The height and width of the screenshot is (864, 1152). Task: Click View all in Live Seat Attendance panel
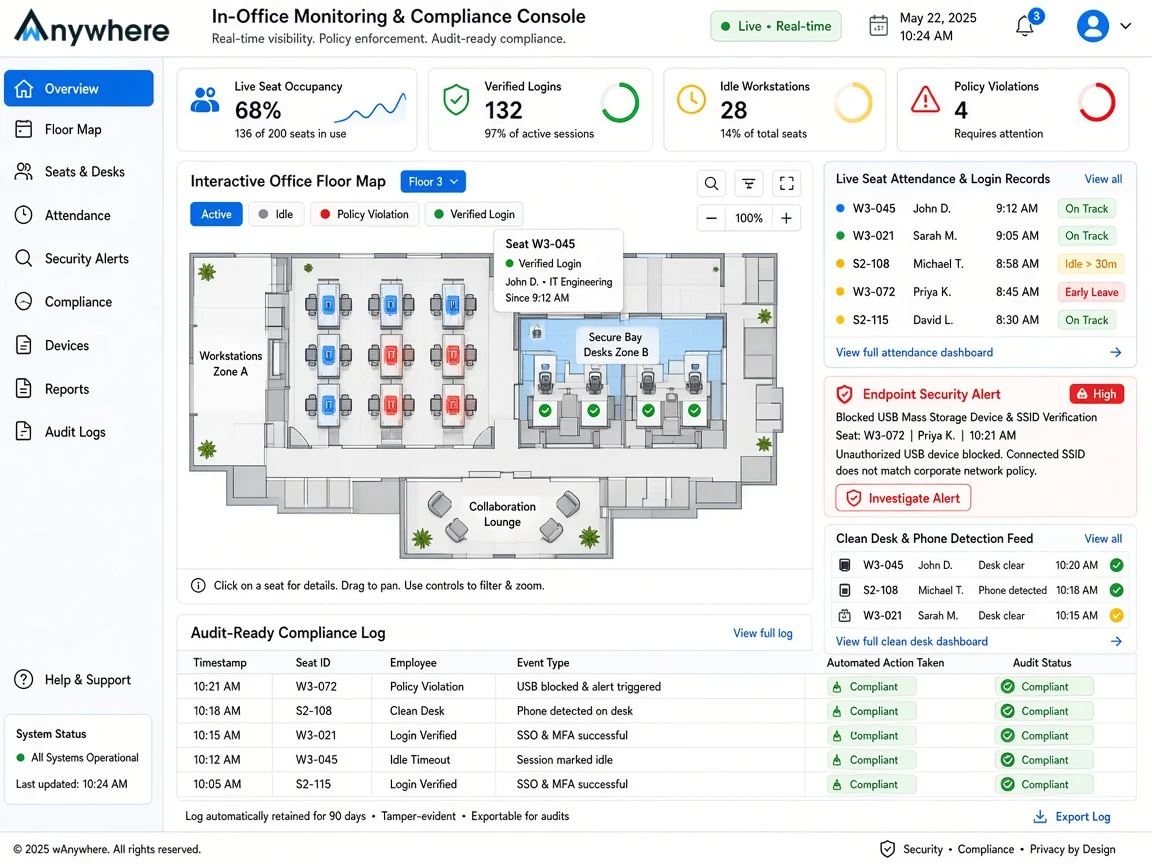pos(1103,179)
